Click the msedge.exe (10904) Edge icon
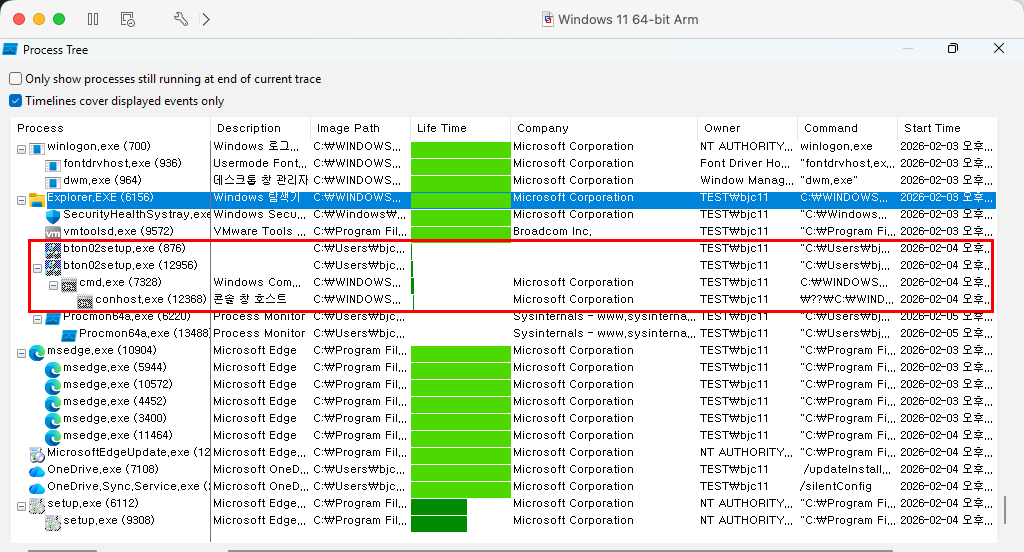Screen dimensions: 1024x552 (37, 351)
